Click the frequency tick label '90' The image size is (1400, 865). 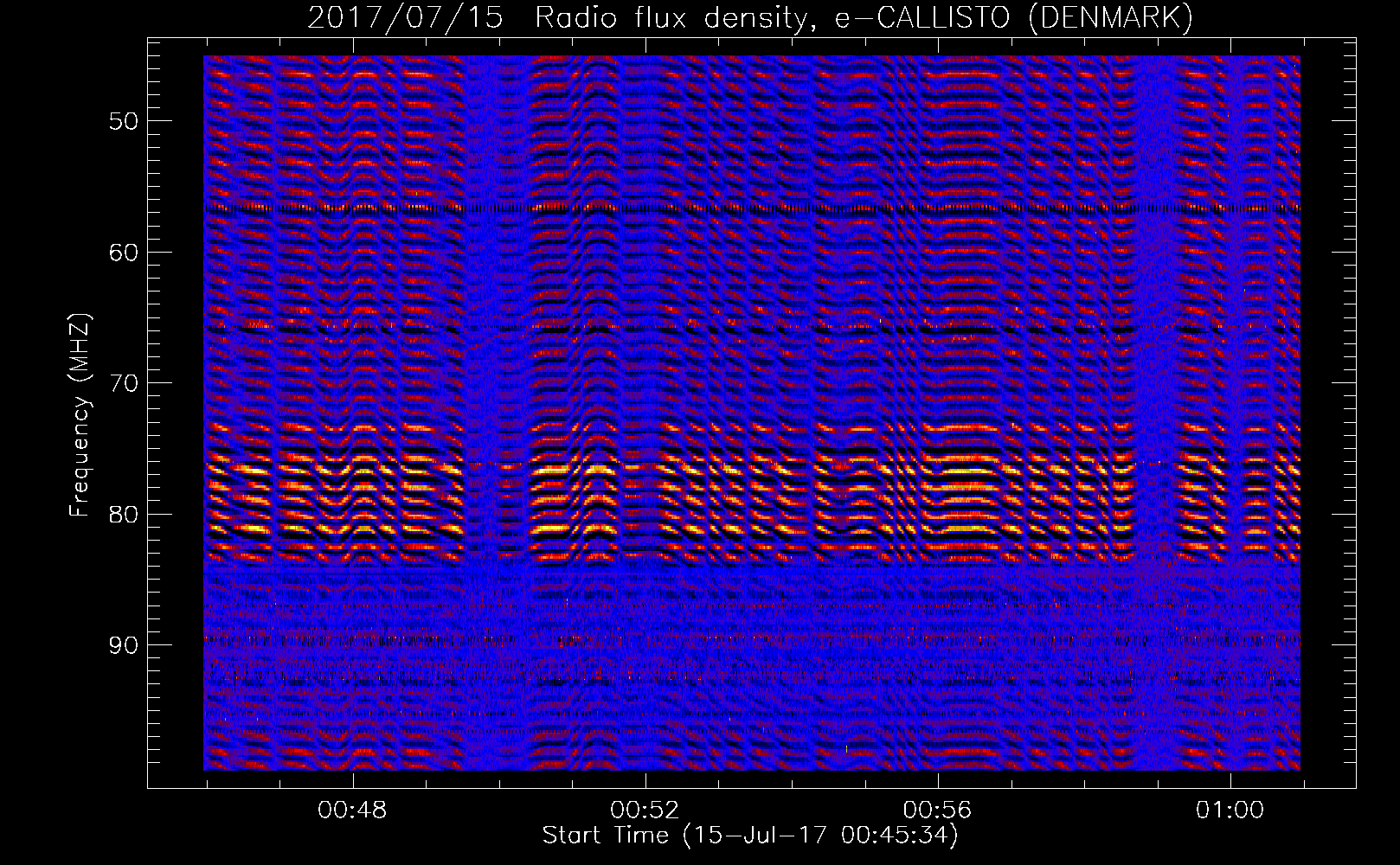click(124, 645)
